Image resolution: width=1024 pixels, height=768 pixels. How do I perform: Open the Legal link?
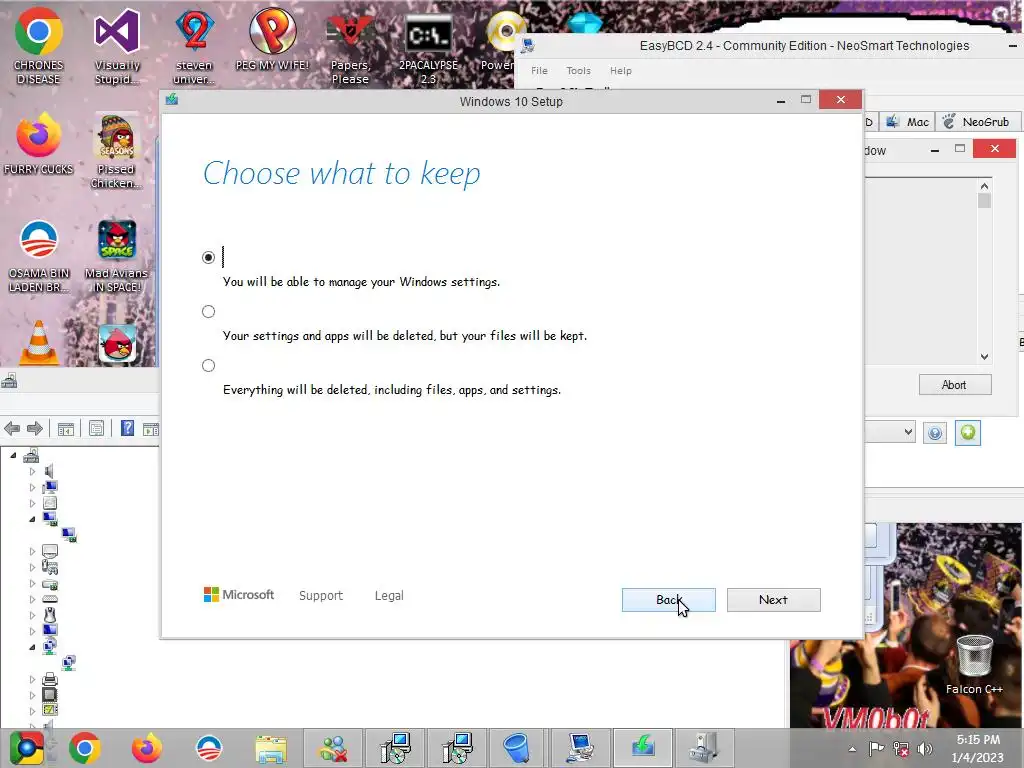[x=389, y=596]
